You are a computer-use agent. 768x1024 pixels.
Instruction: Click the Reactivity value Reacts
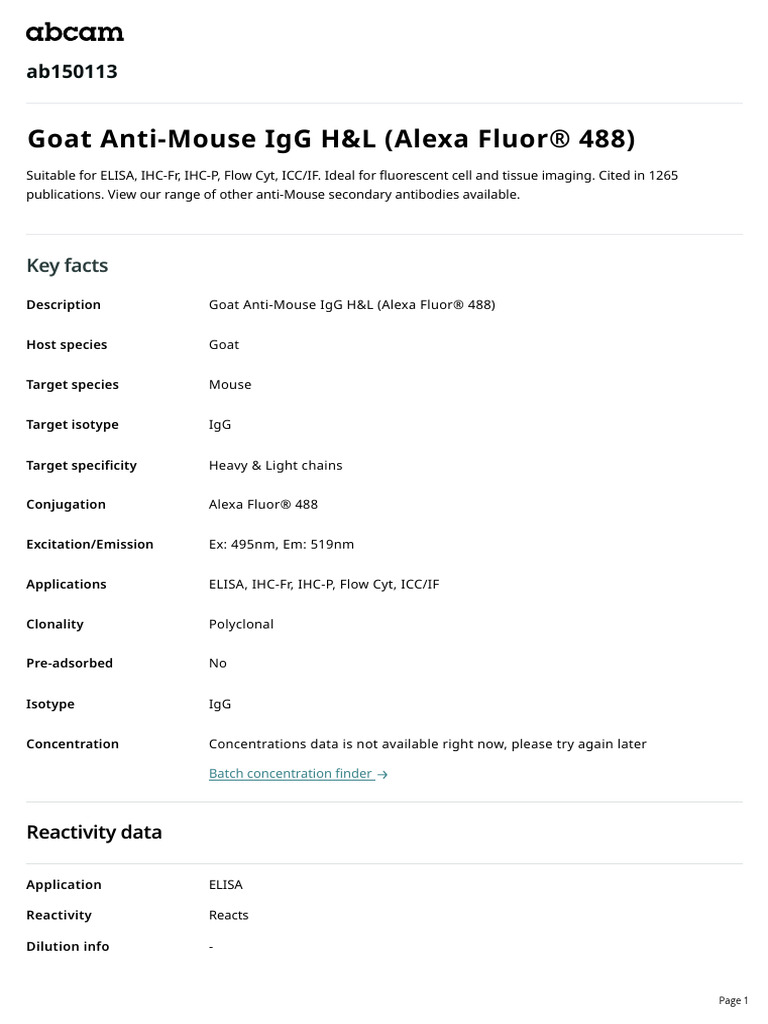228,915
